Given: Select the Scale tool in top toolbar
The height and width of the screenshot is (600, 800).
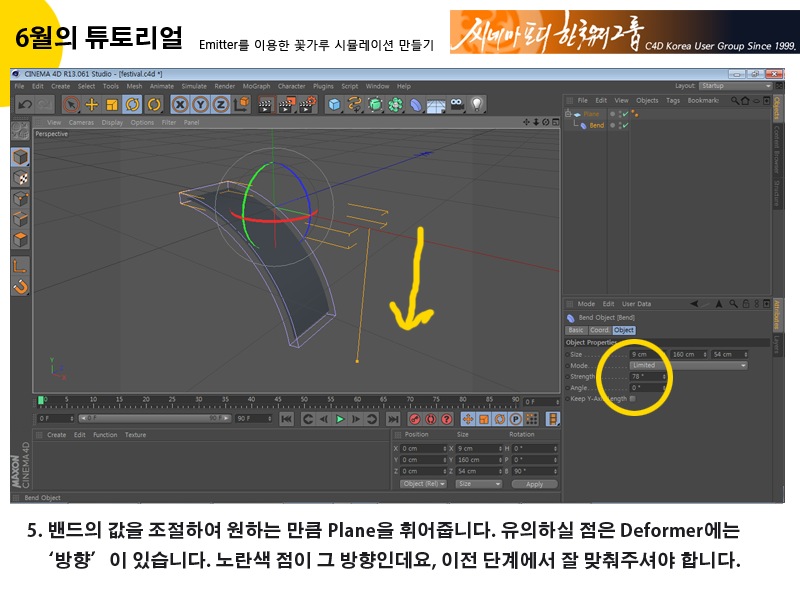Looking at the screenshot, I should point(112,105).
